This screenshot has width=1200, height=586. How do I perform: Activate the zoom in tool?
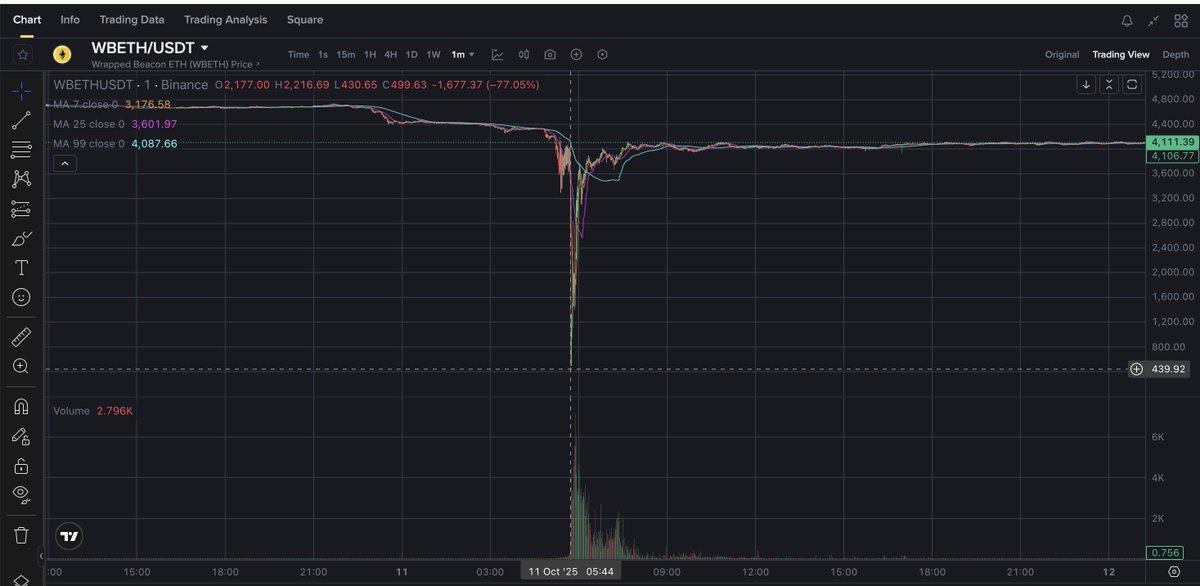click(21, 366)
